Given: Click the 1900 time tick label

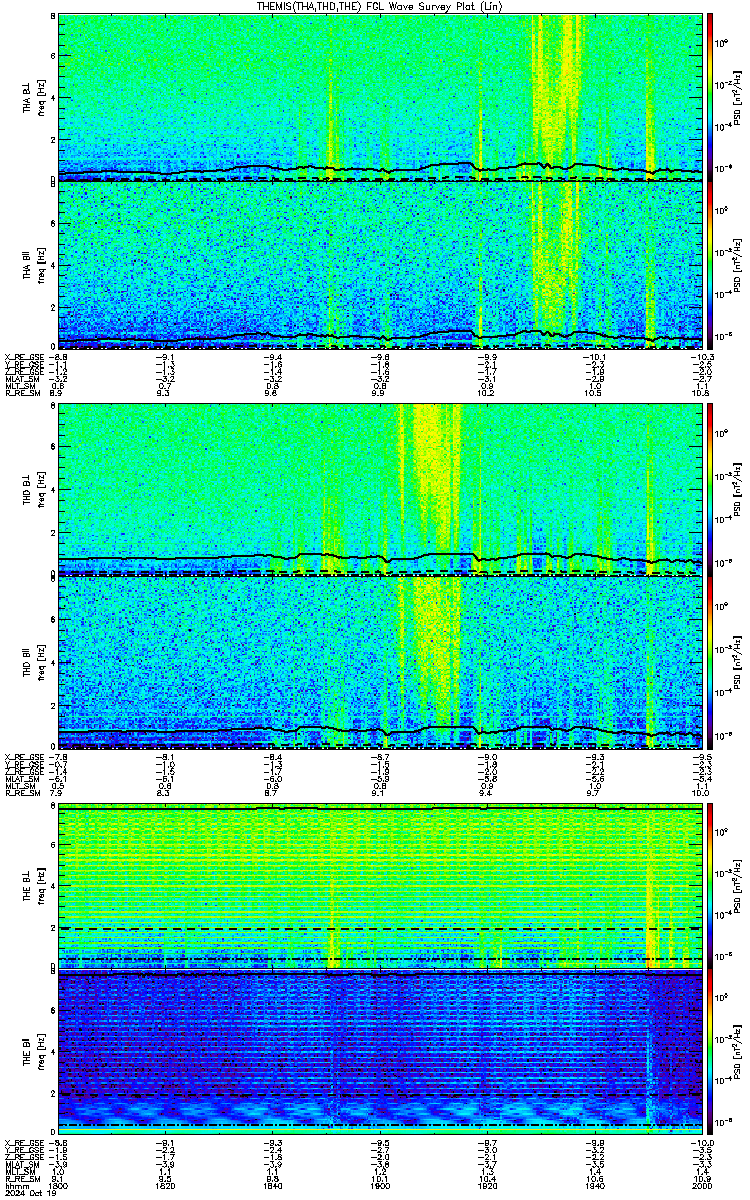Looking at the screenshot, I should pos(379,1185).
